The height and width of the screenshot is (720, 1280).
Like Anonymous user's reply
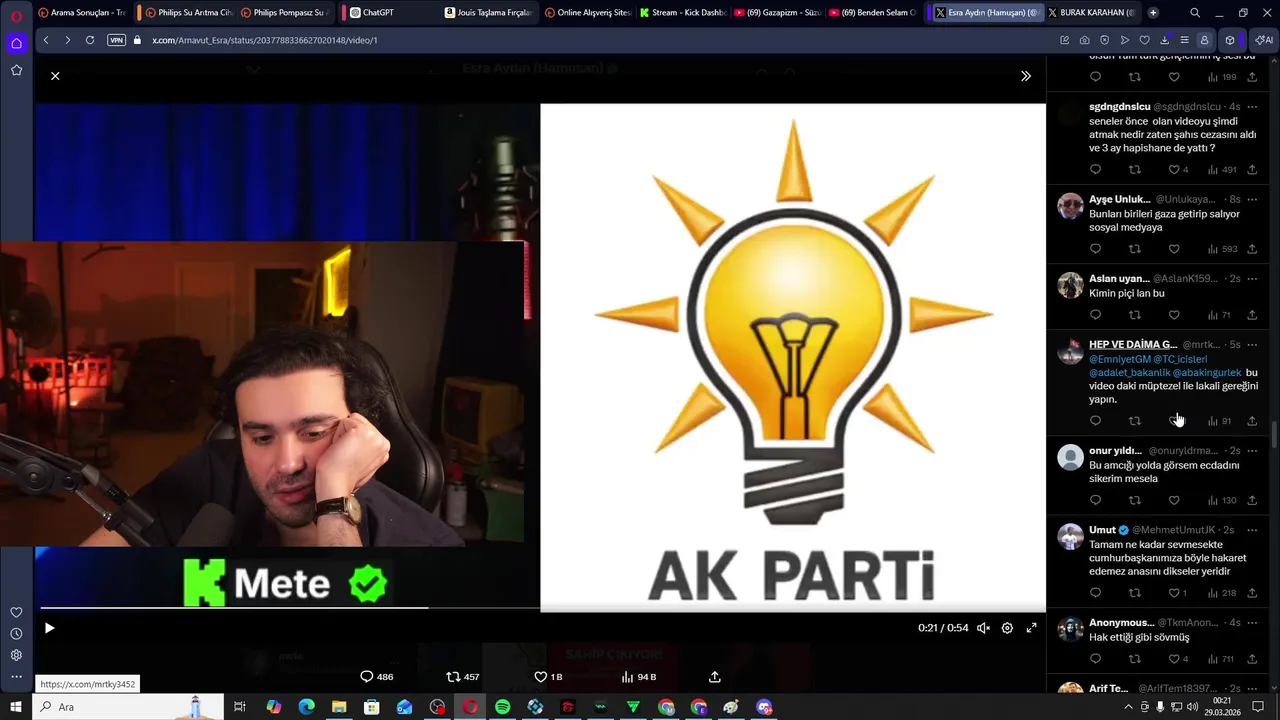1178,659
